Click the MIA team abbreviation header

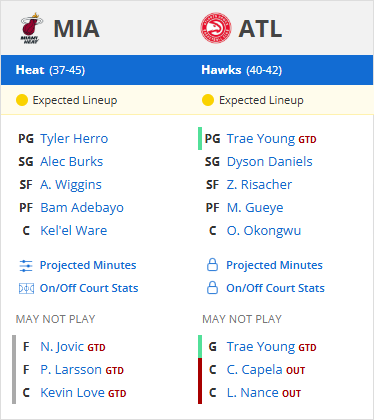(76, 29)
